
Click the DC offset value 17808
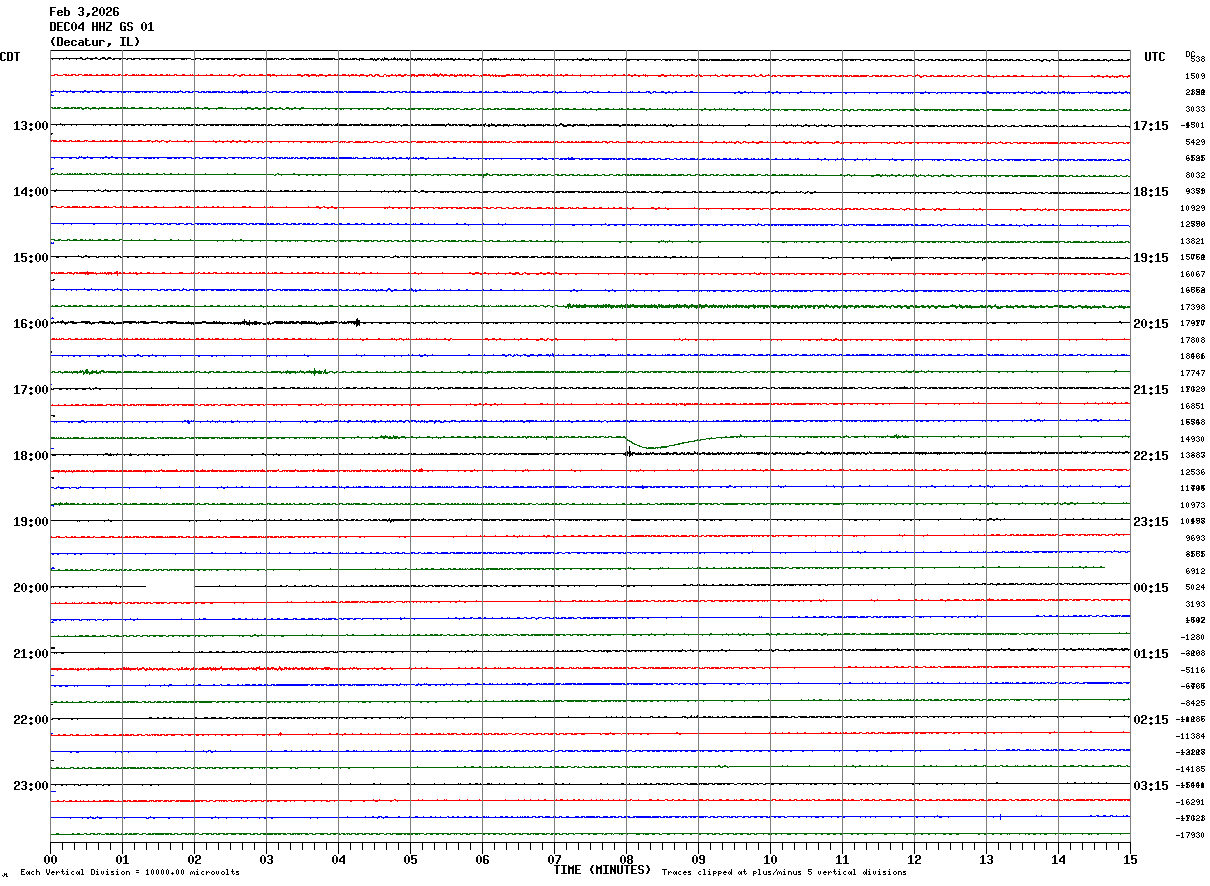pyautogui.click(x=1193, y=340)
